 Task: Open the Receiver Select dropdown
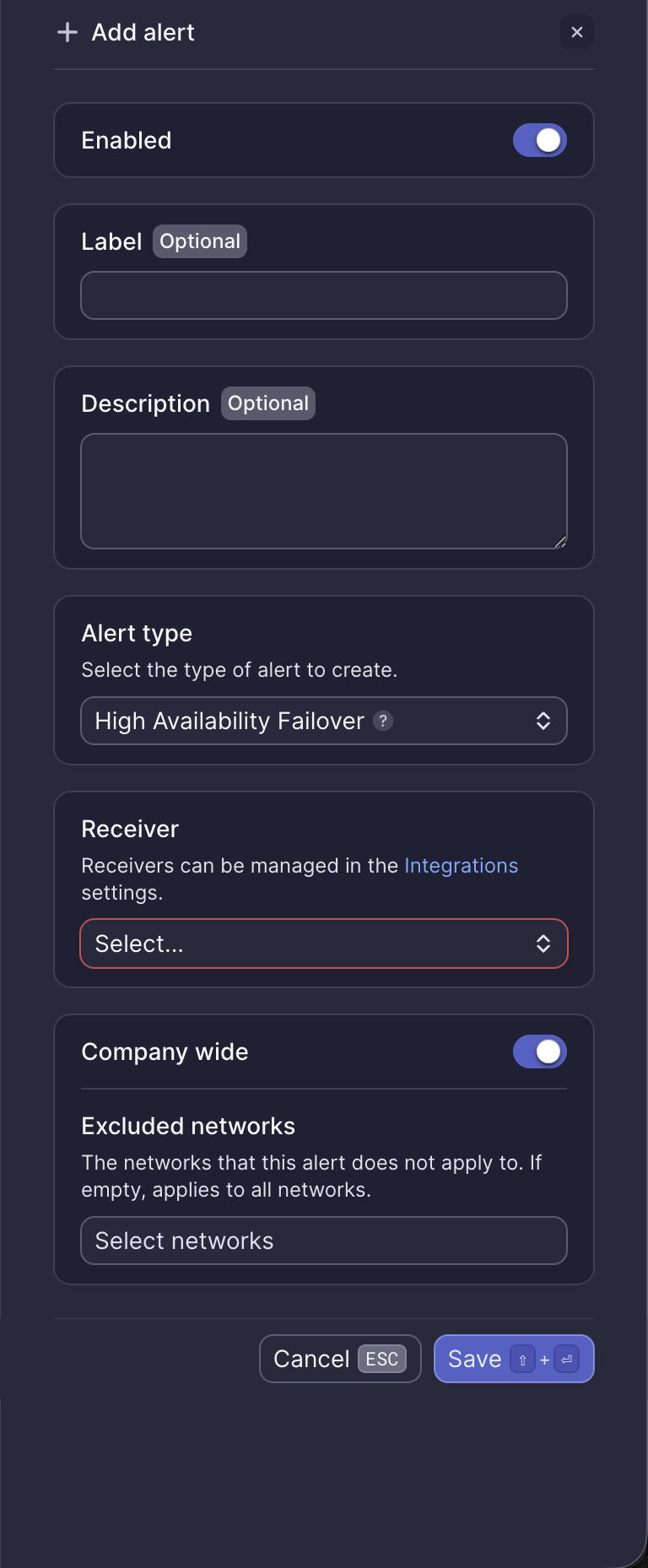click(324, 944)
